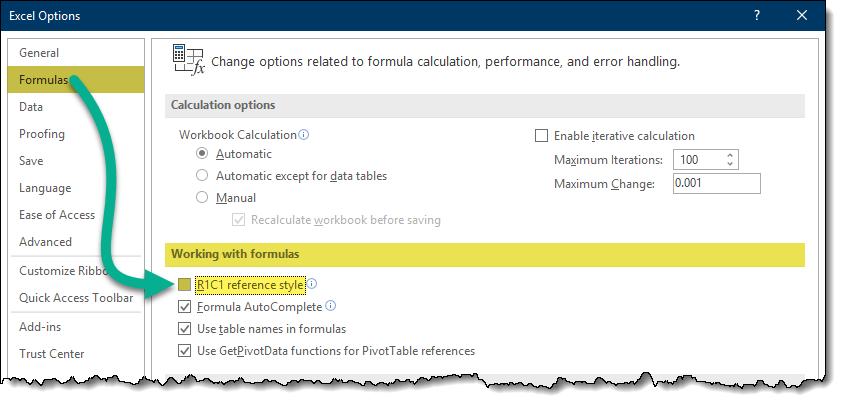This screenshot has height=406, width=841.
Task: Open the General options category
Action: (x=39, y=53)
